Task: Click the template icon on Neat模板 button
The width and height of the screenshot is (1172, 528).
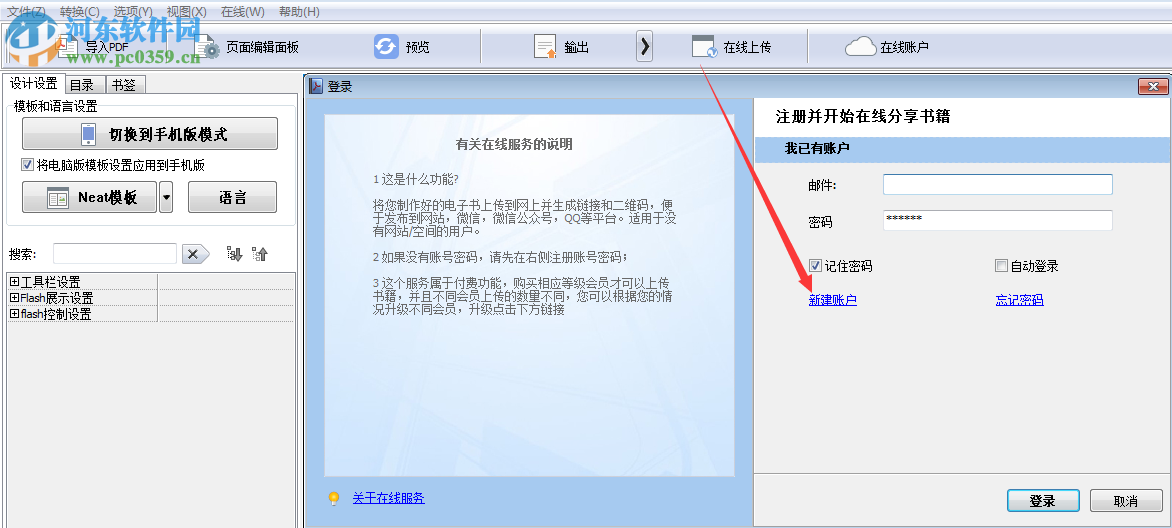Action: click(58, 198)
